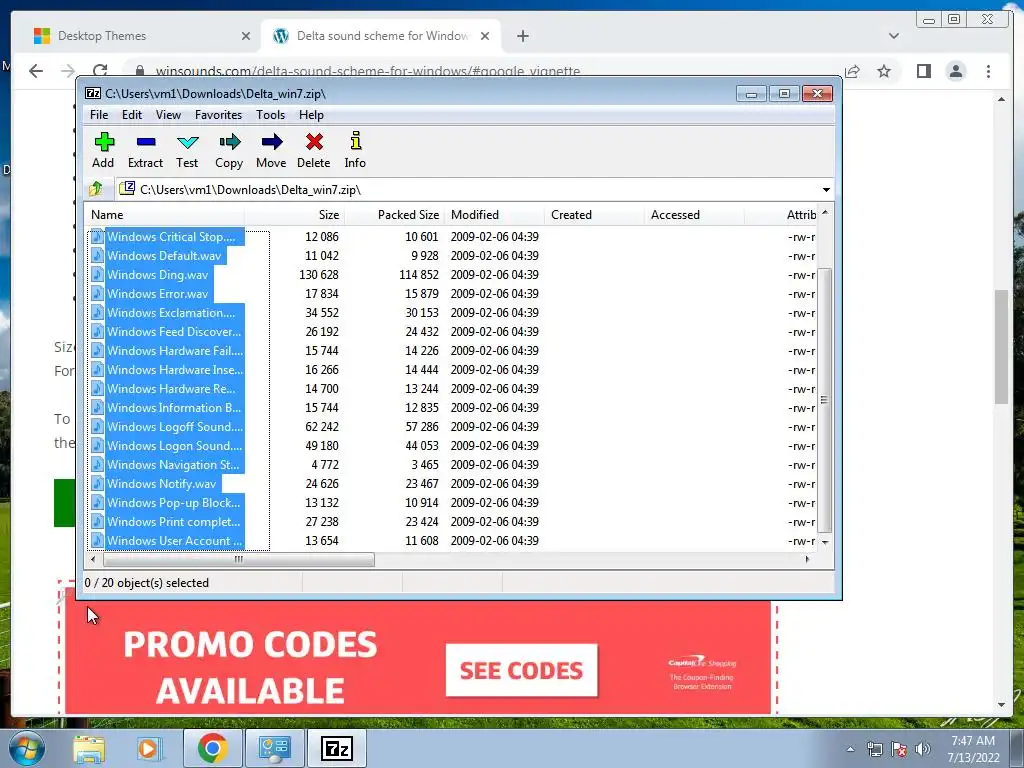Sort by Modified column header

[494, 215]
